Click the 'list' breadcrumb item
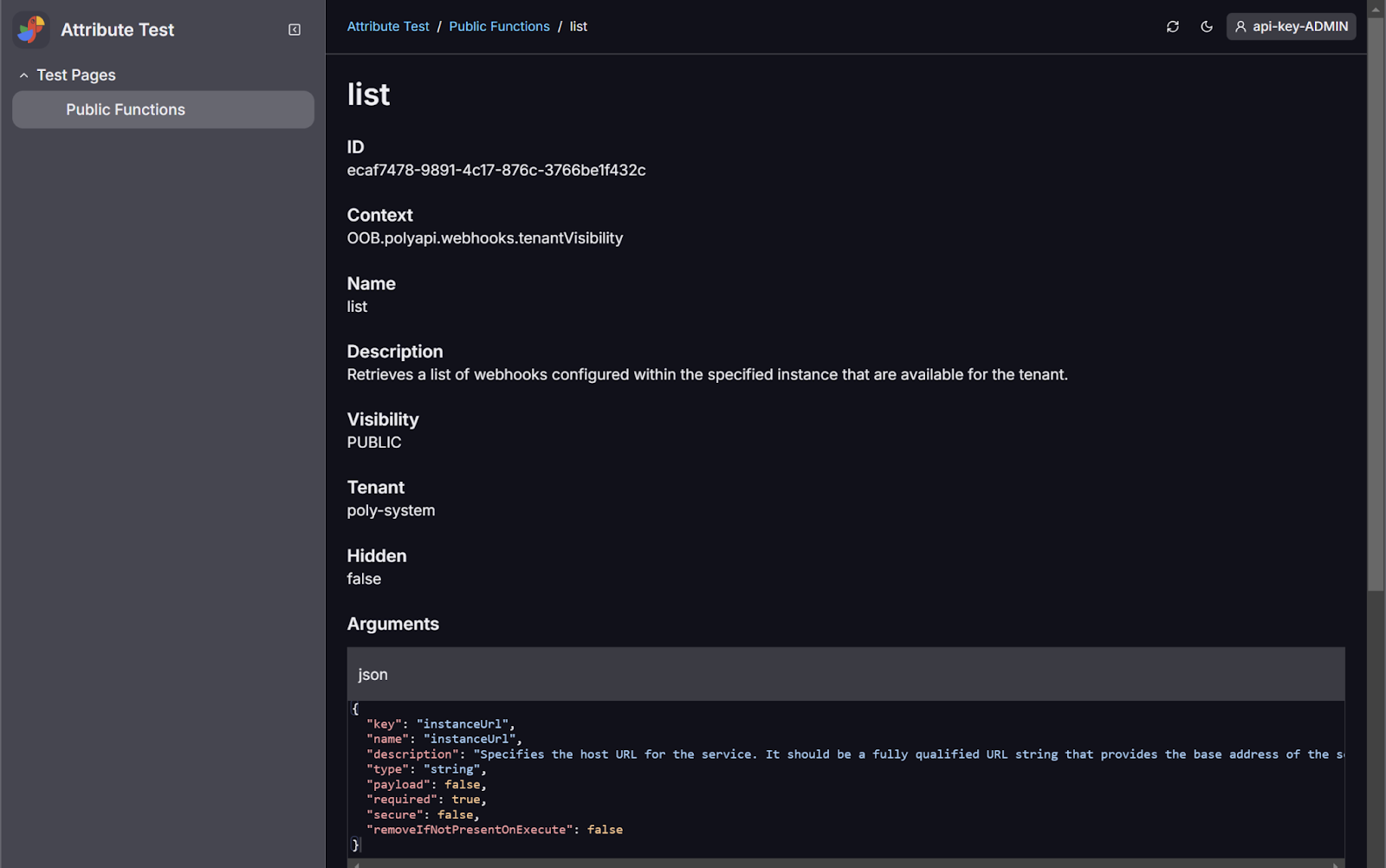The image size is (1386, 868). tap(578, 27)
